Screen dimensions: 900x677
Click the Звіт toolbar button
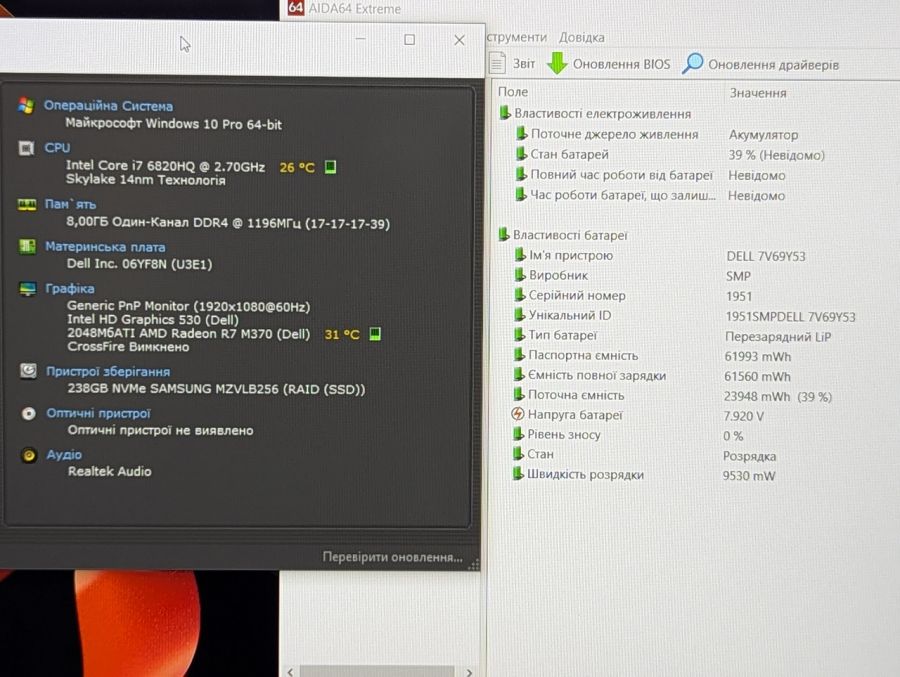click(x=513, y=63)
